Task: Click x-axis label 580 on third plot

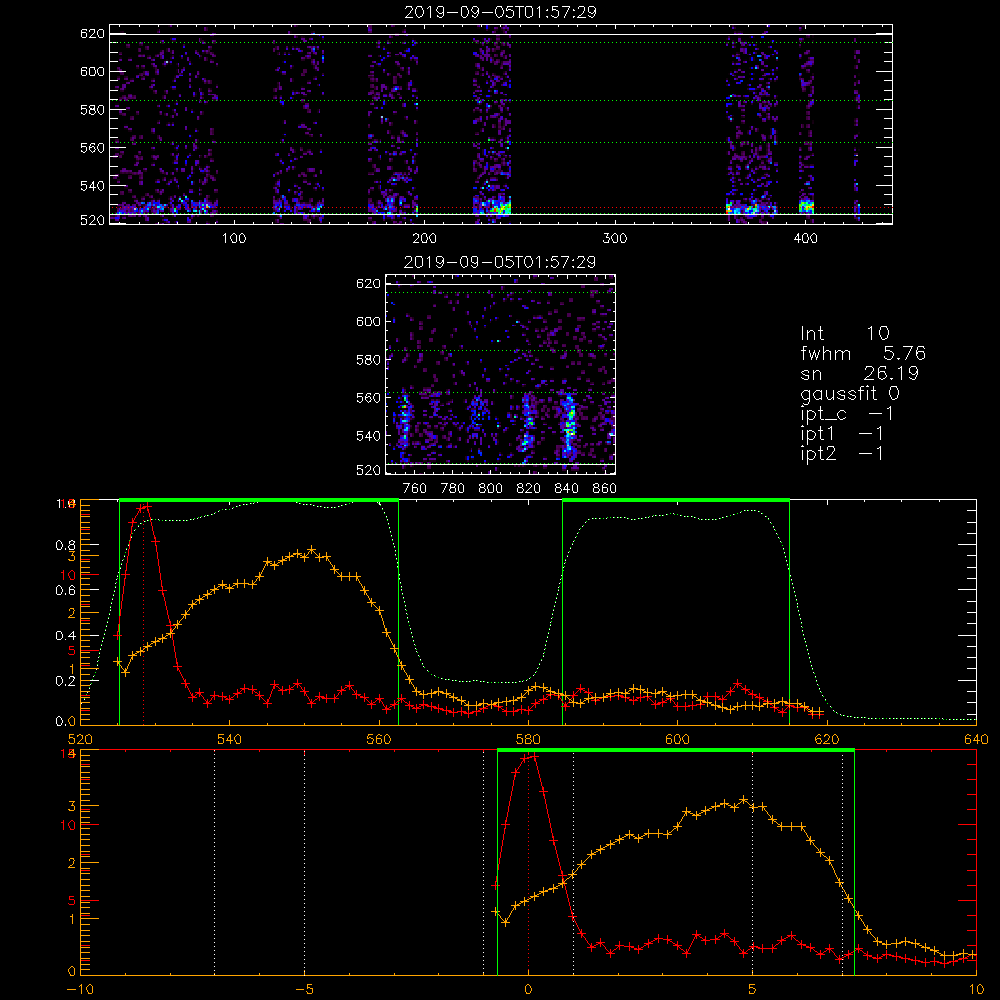Action: (x=528, y=740)
